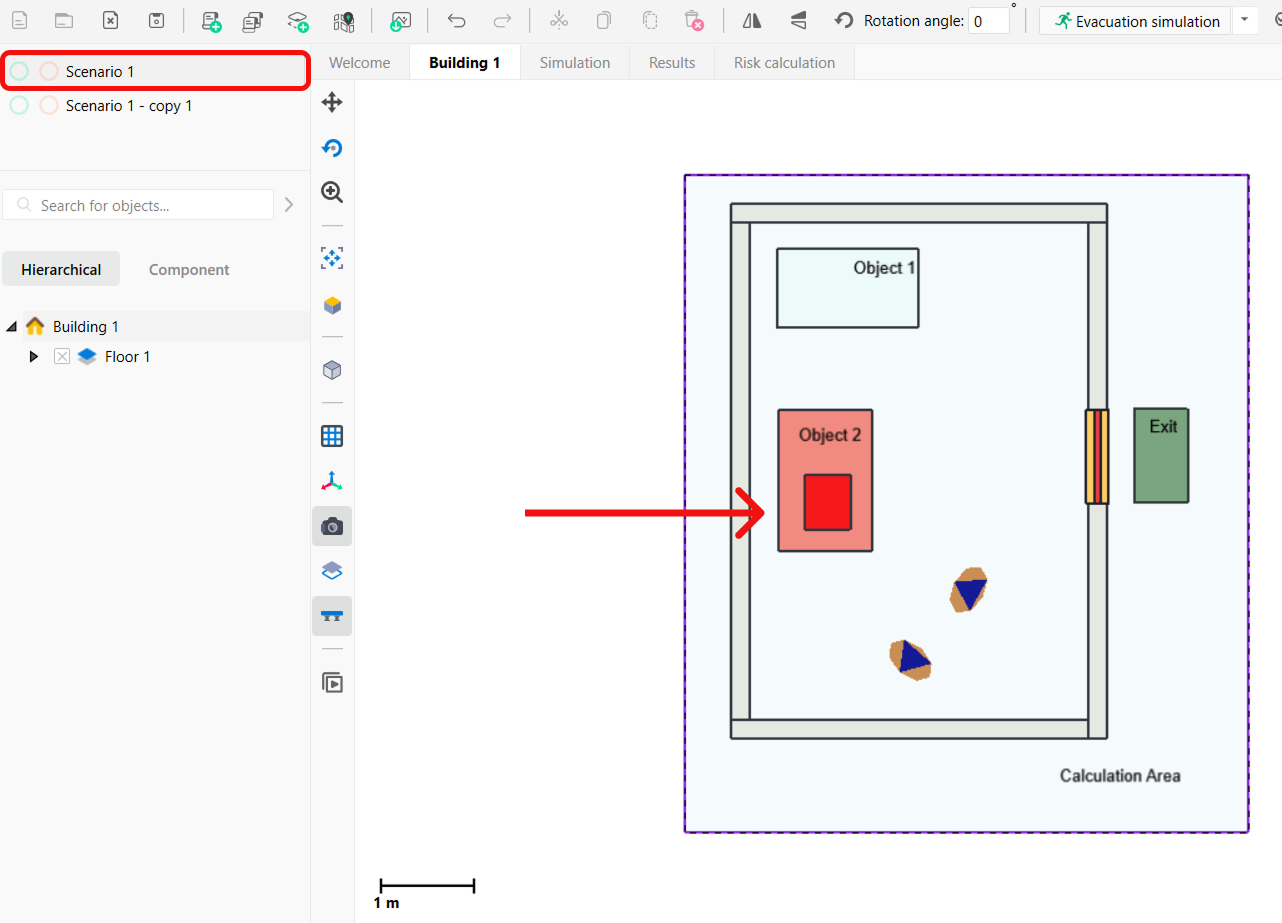
Task: Click the flip horizontal mirror icon
Action: click(x=752, y=21)
